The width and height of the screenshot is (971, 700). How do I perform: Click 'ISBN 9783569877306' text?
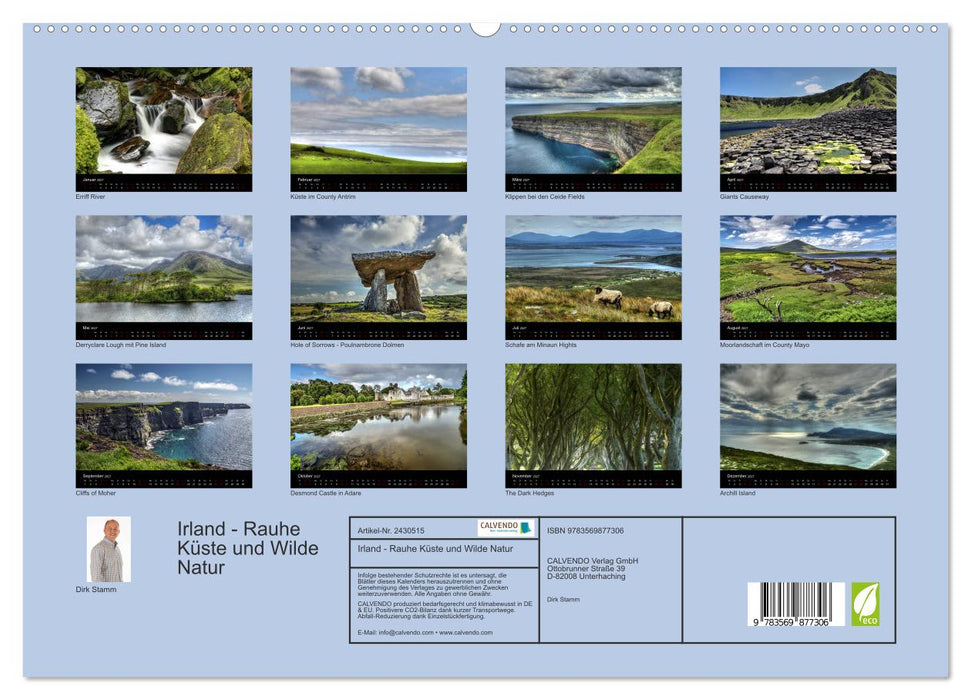coord(585,531)
